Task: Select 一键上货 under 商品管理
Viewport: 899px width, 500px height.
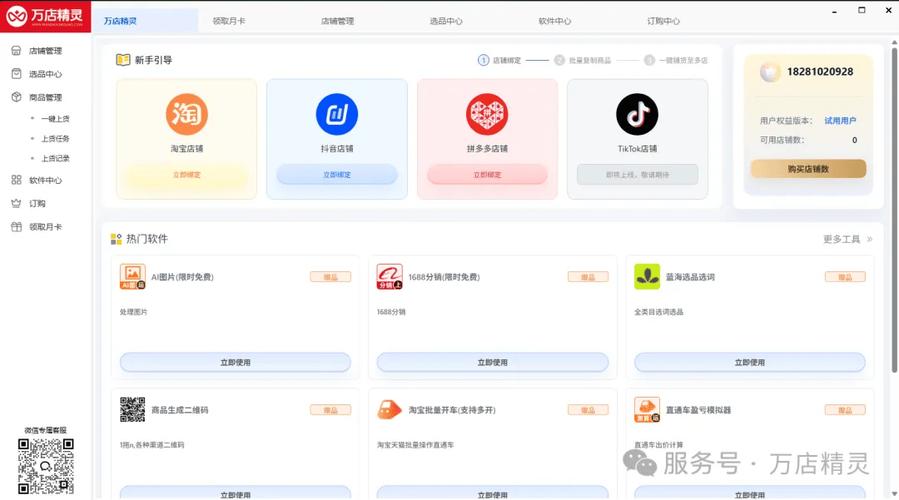Action: 55,119
